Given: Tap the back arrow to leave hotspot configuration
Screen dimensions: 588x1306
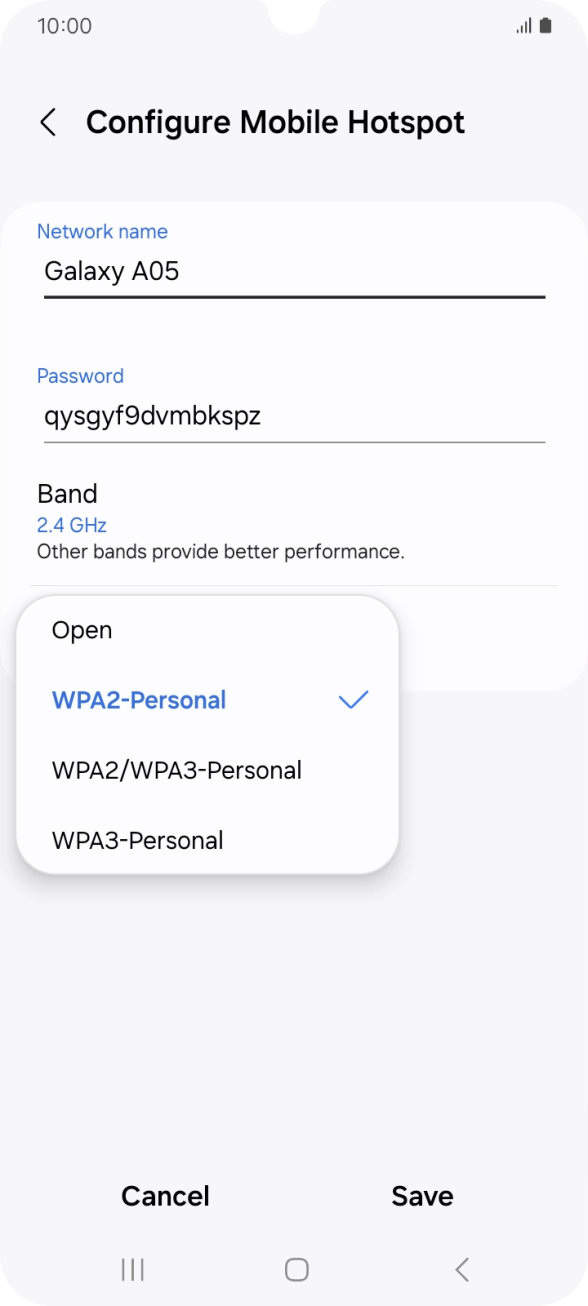Looking at the screenshot, I should (47, 122).
